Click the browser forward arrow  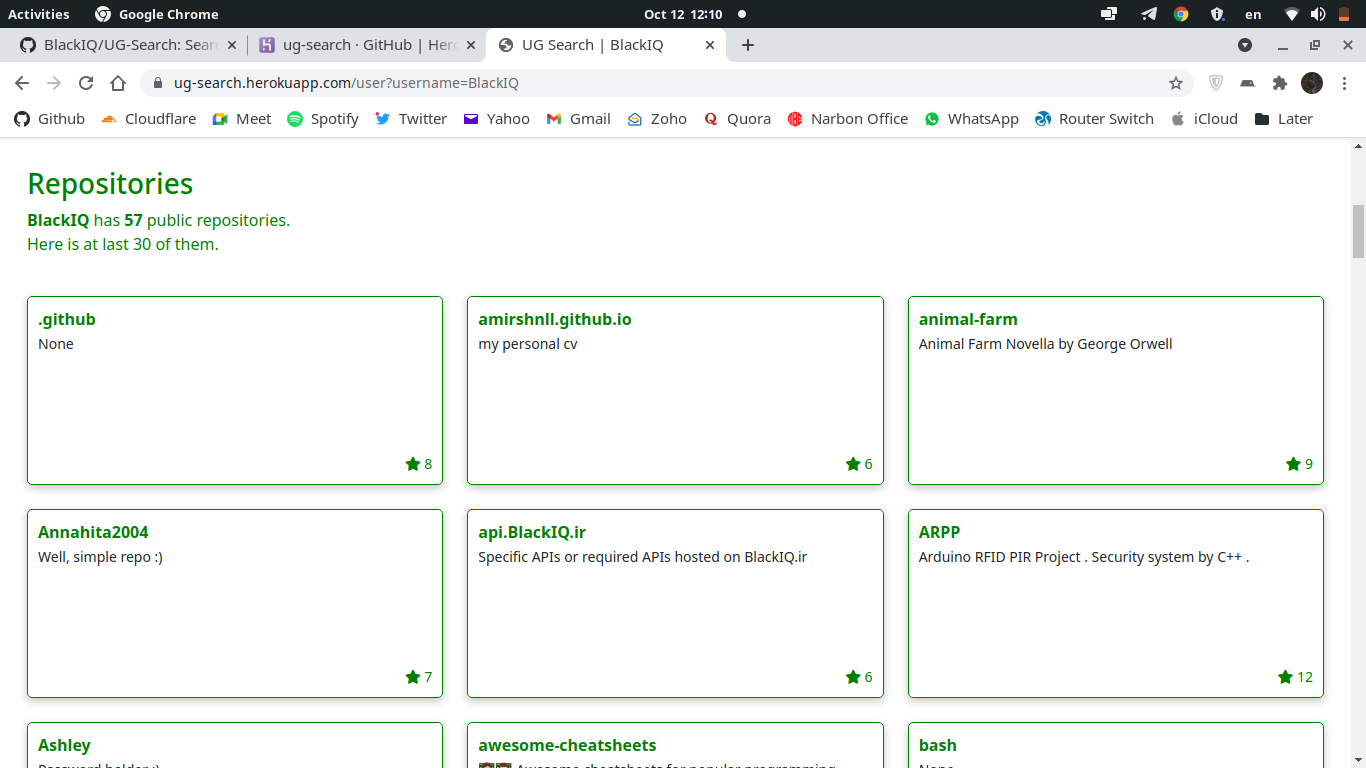pyautogui.click(x=54, y=83)
